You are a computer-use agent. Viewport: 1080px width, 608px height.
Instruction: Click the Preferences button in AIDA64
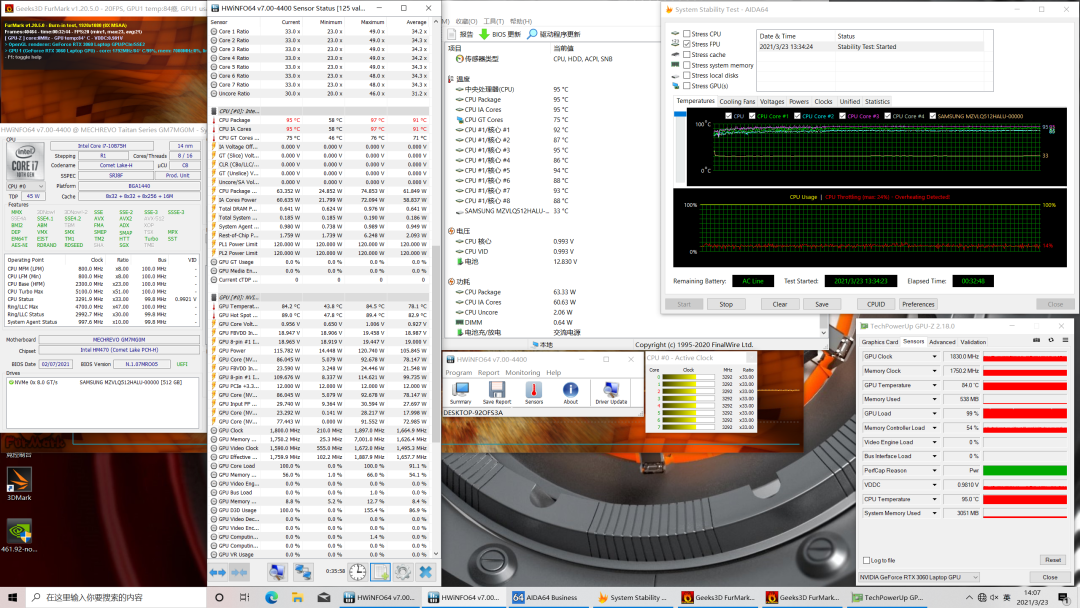(x=917, y=304)
